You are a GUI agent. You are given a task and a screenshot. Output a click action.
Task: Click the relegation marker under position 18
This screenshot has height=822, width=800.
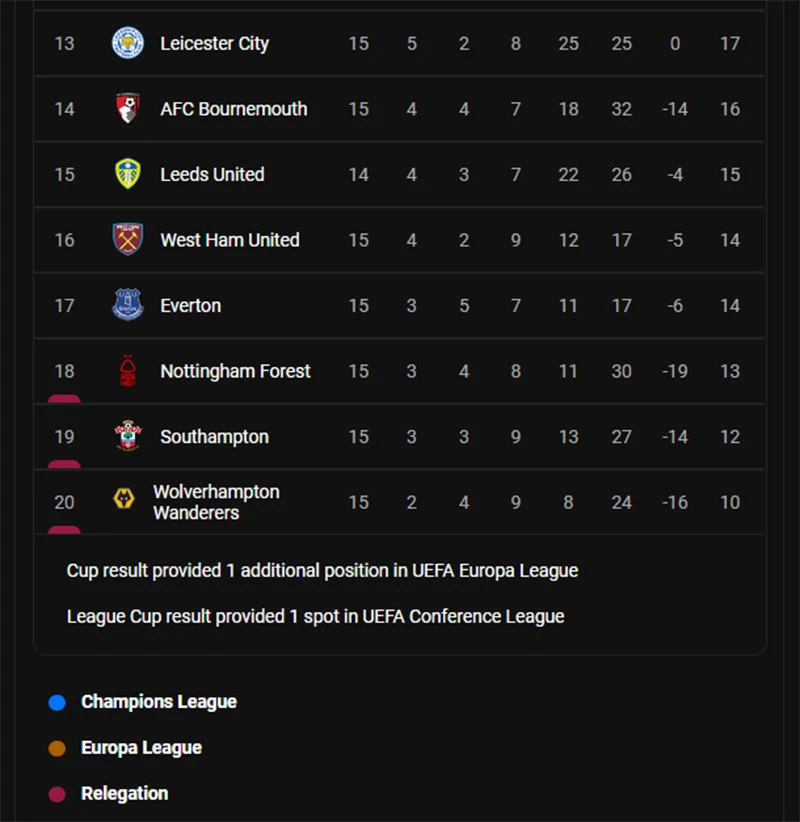(64, 397)
